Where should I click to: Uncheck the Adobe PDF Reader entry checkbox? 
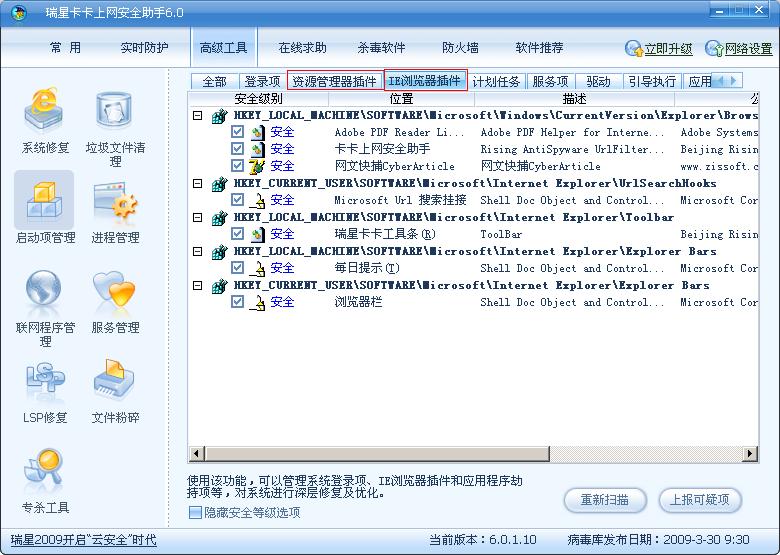point(237,132)
